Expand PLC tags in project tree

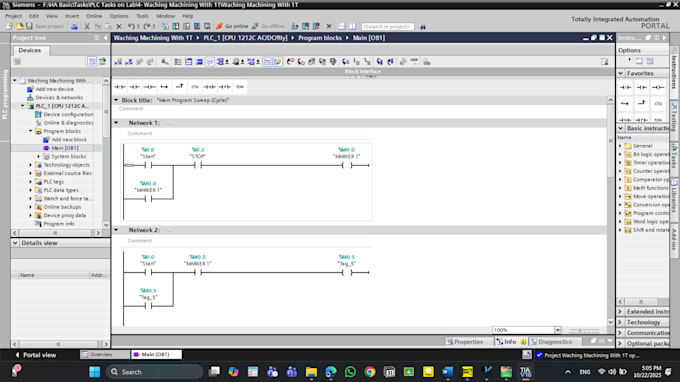(30, 182)
